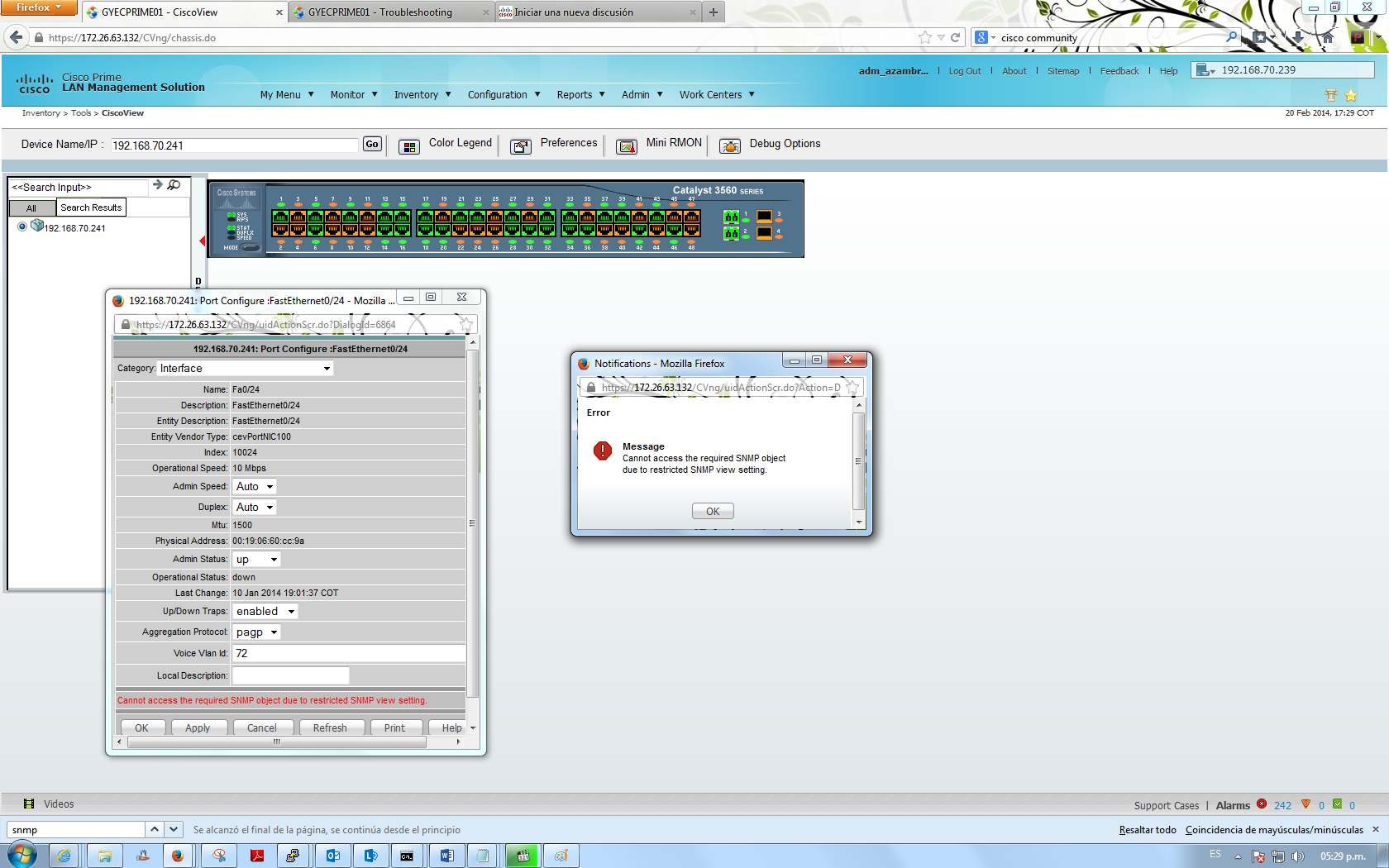Click the device search icon beside 192.168.70.239
This screenshot has width=1389, height=868.
(1205, 70)
